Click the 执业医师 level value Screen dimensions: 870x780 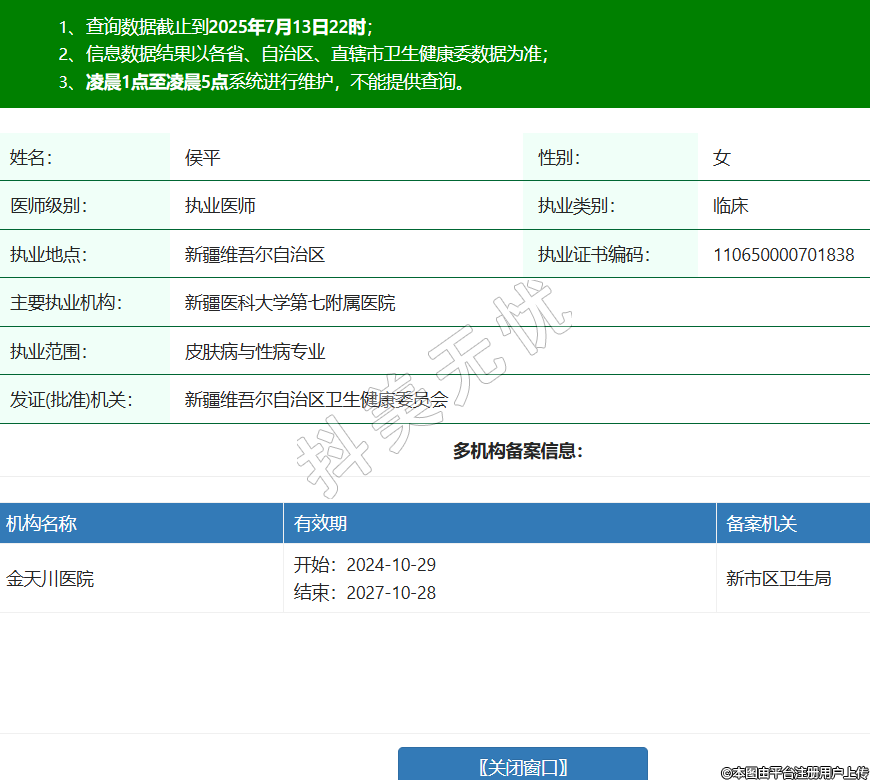pos(220,206)
